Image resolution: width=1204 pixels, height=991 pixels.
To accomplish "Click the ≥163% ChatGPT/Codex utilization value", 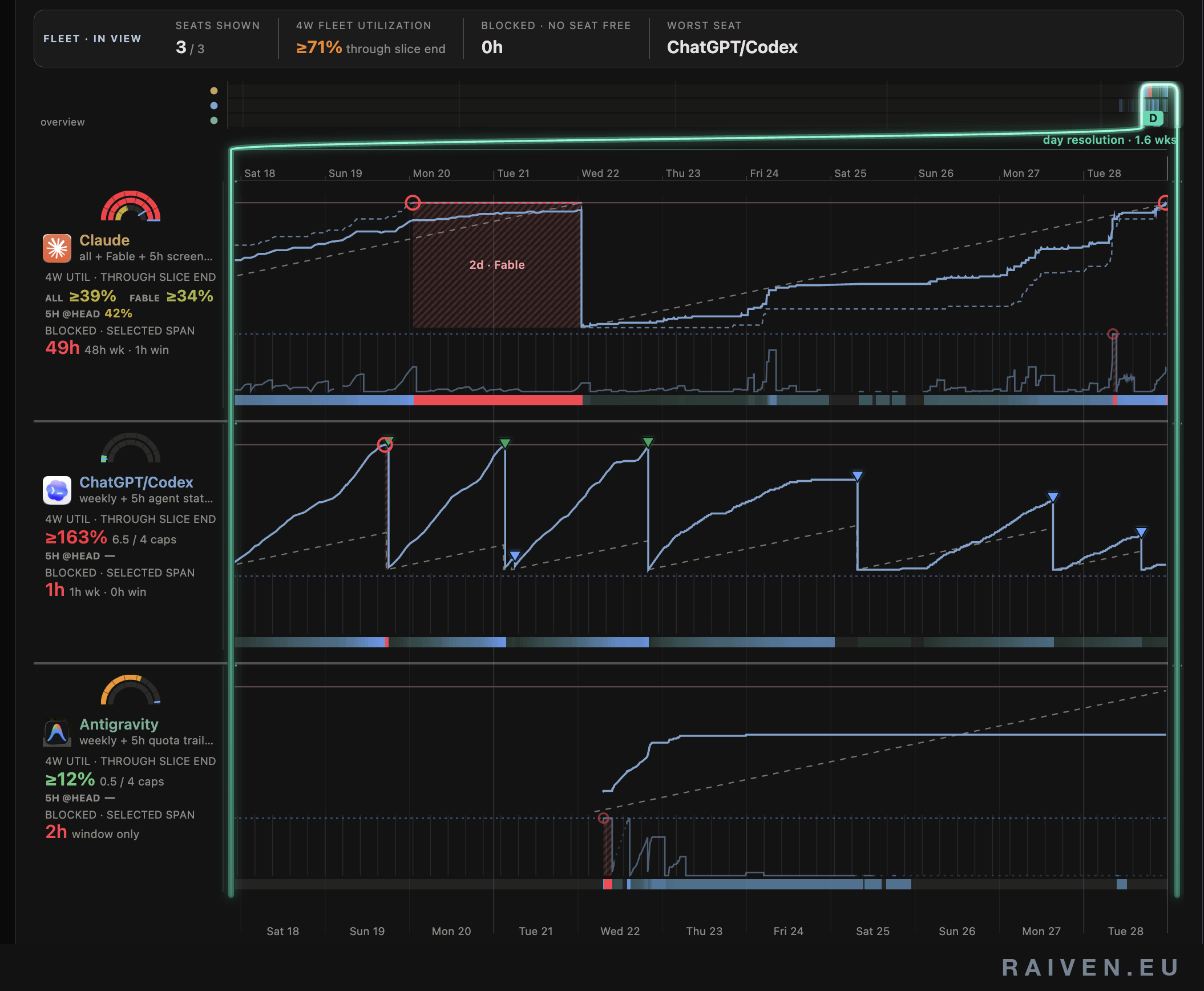I will 76,537.
